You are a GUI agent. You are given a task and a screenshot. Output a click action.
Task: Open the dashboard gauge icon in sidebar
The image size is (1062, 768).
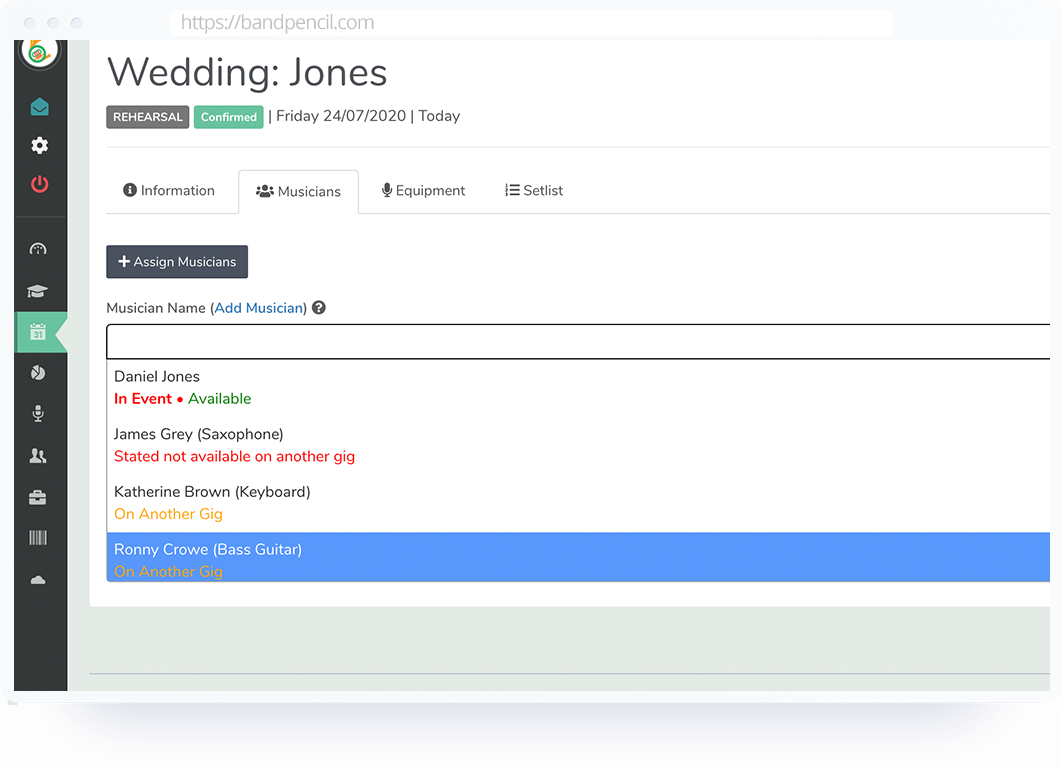point(39,249)
